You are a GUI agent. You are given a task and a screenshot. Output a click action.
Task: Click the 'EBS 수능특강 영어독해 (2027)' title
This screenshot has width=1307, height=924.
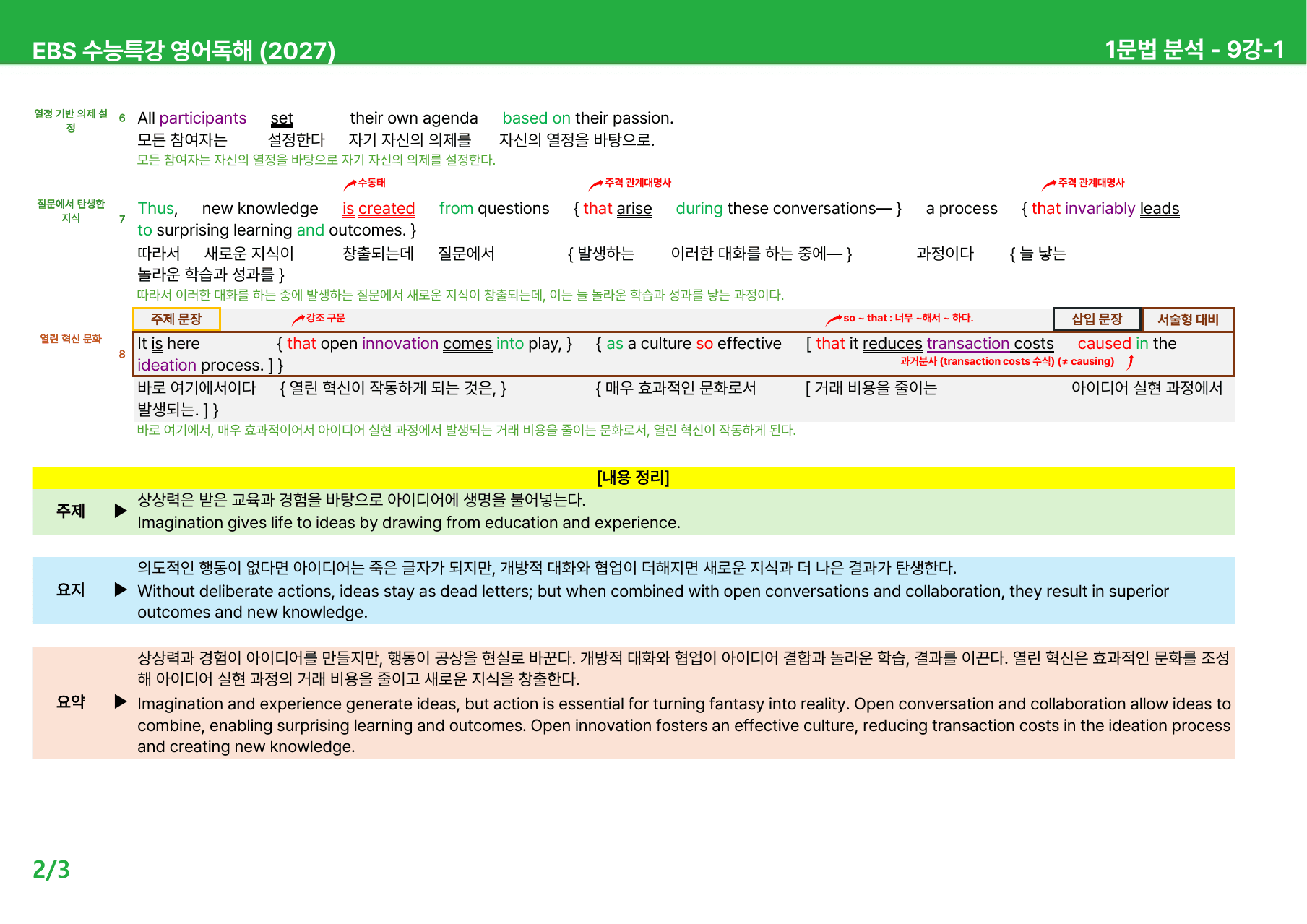[184, 51]
